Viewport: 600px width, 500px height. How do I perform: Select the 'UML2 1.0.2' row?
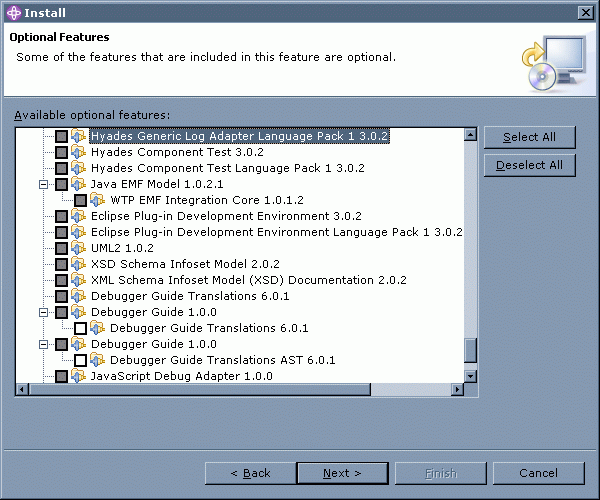122,248
